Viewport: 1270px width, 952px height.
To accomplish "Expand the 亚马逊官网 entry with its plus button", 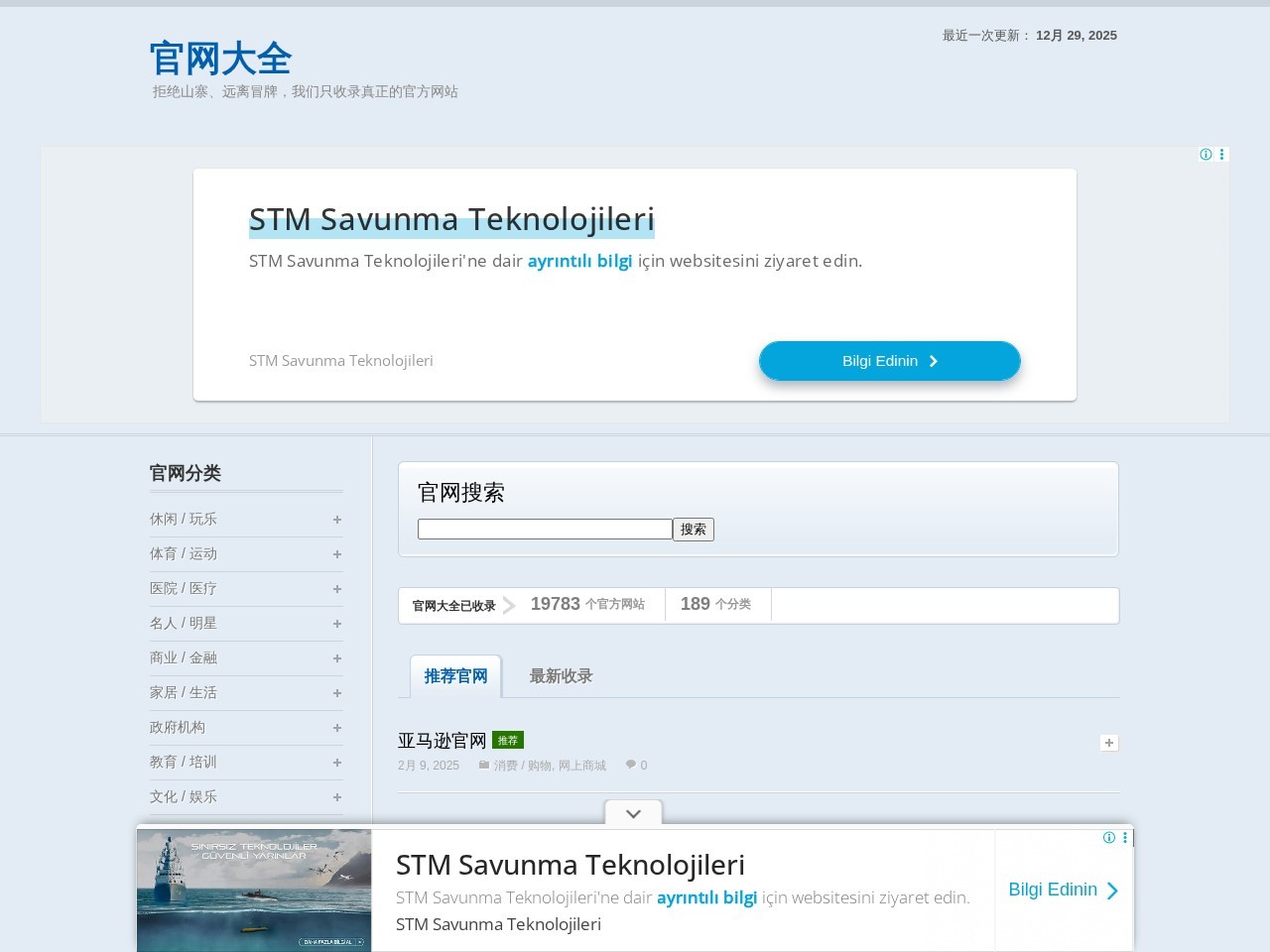I will (x=1109, y=743).
